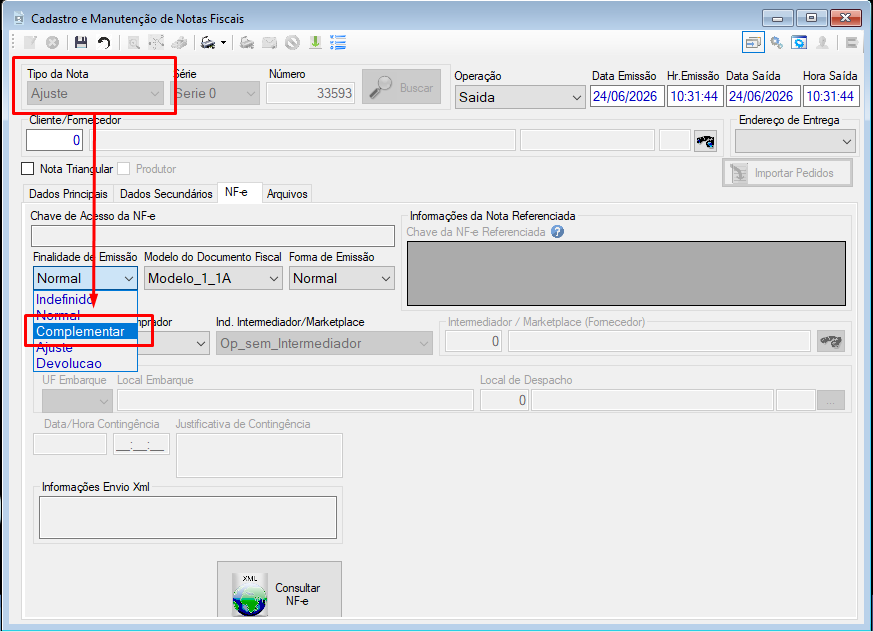Click the undo arrow toolbar icon
Viewport: 873px width, 632px height.
(x=104, y=42)
